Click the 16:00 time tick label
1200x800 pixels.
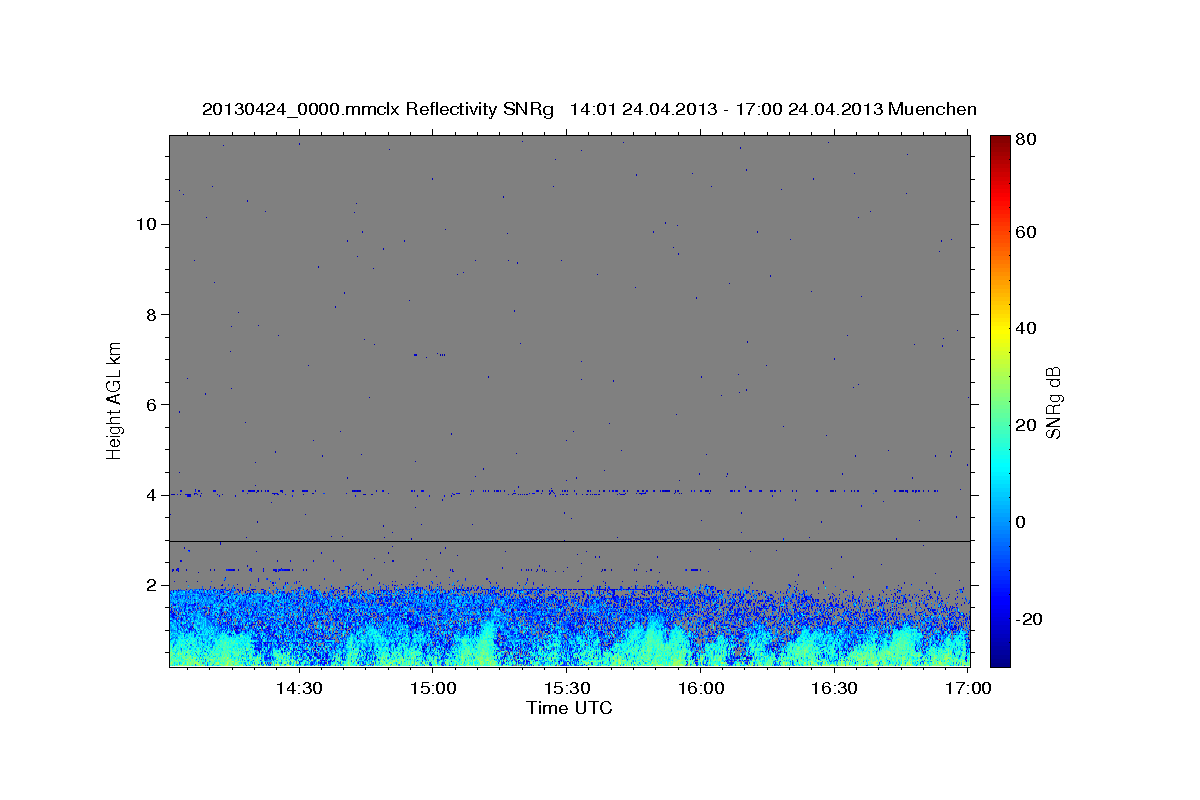coord(700,688)
